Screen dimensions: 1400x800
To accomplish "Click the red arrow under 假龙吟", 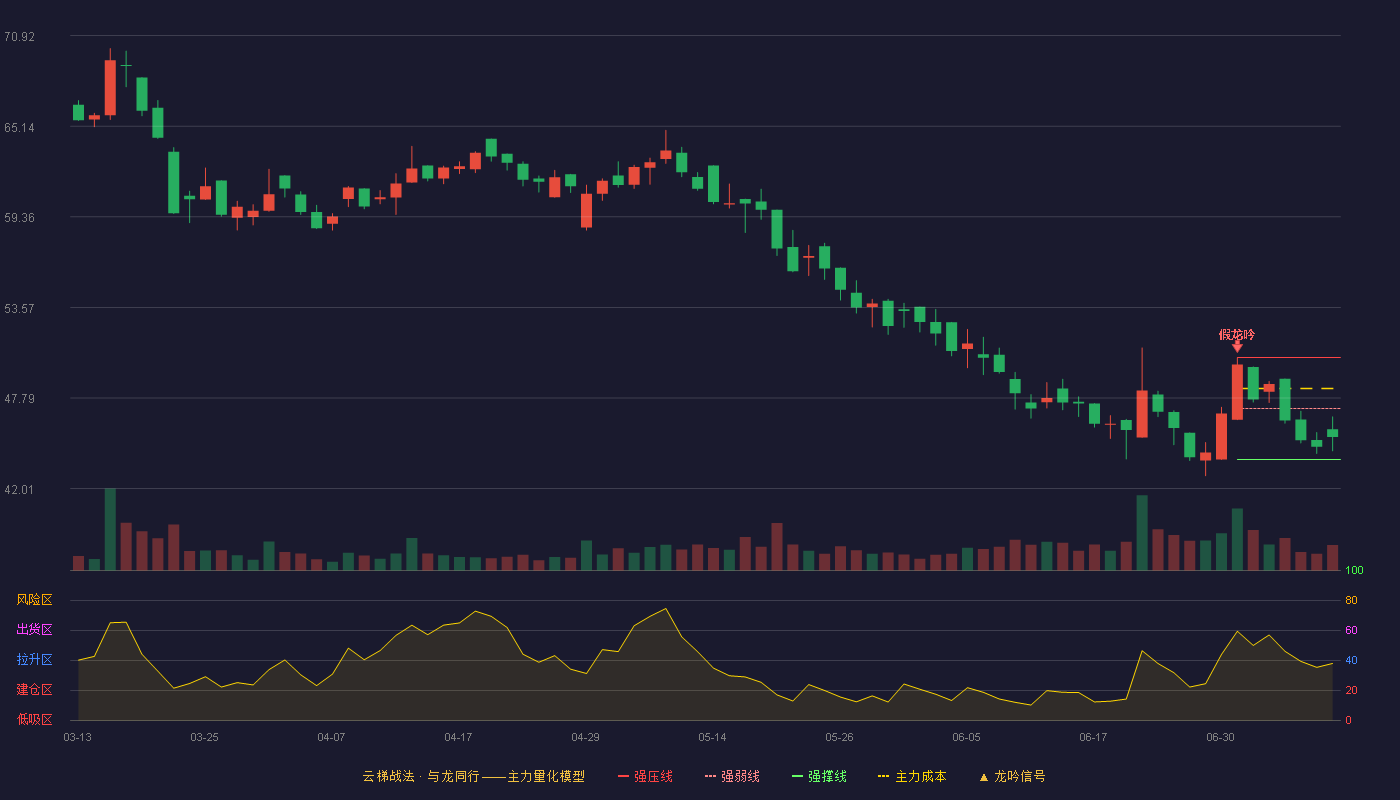I will [1237, 347].
